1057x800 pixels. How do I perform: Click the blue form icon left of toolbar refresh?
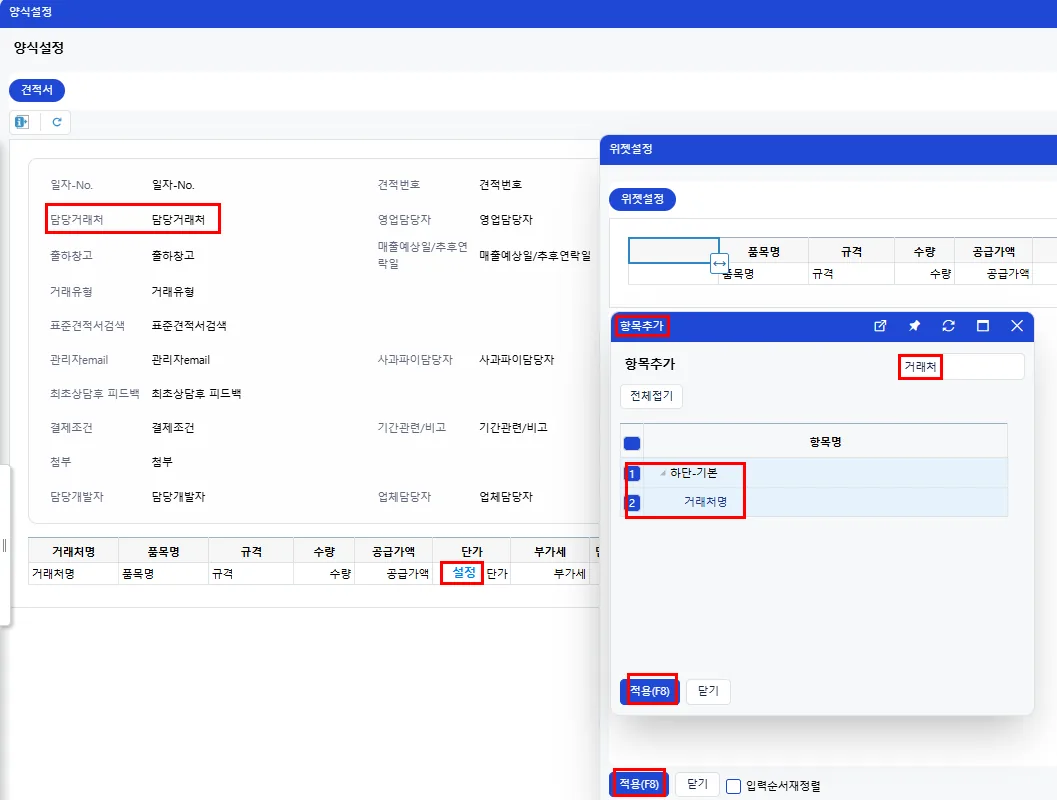click(22, 122)
